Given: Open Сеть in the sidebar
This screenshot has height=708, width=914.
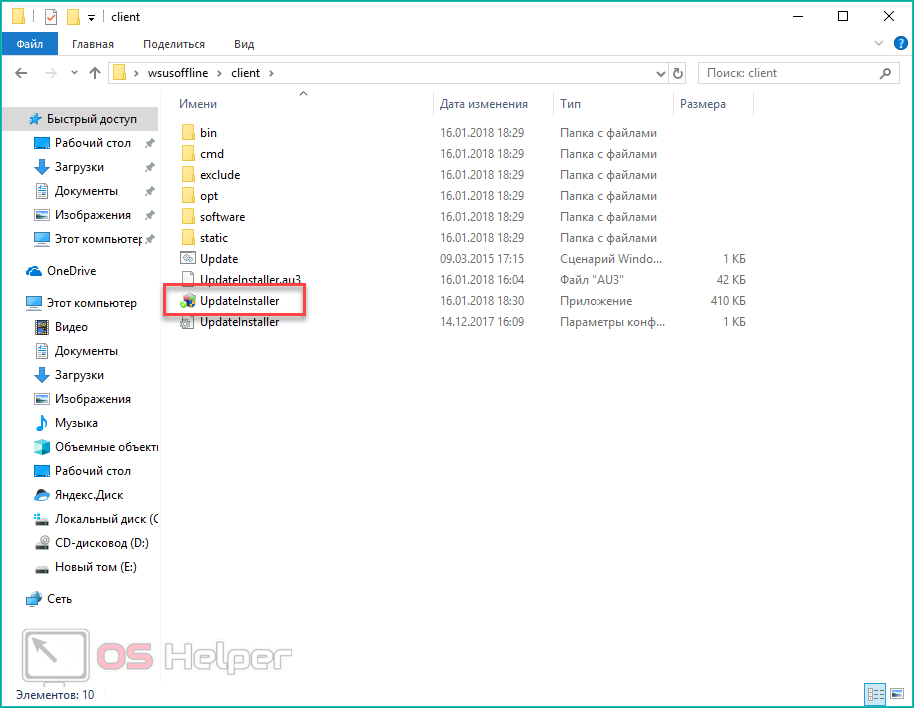Looking at the screenshot, I should point(59,598).
